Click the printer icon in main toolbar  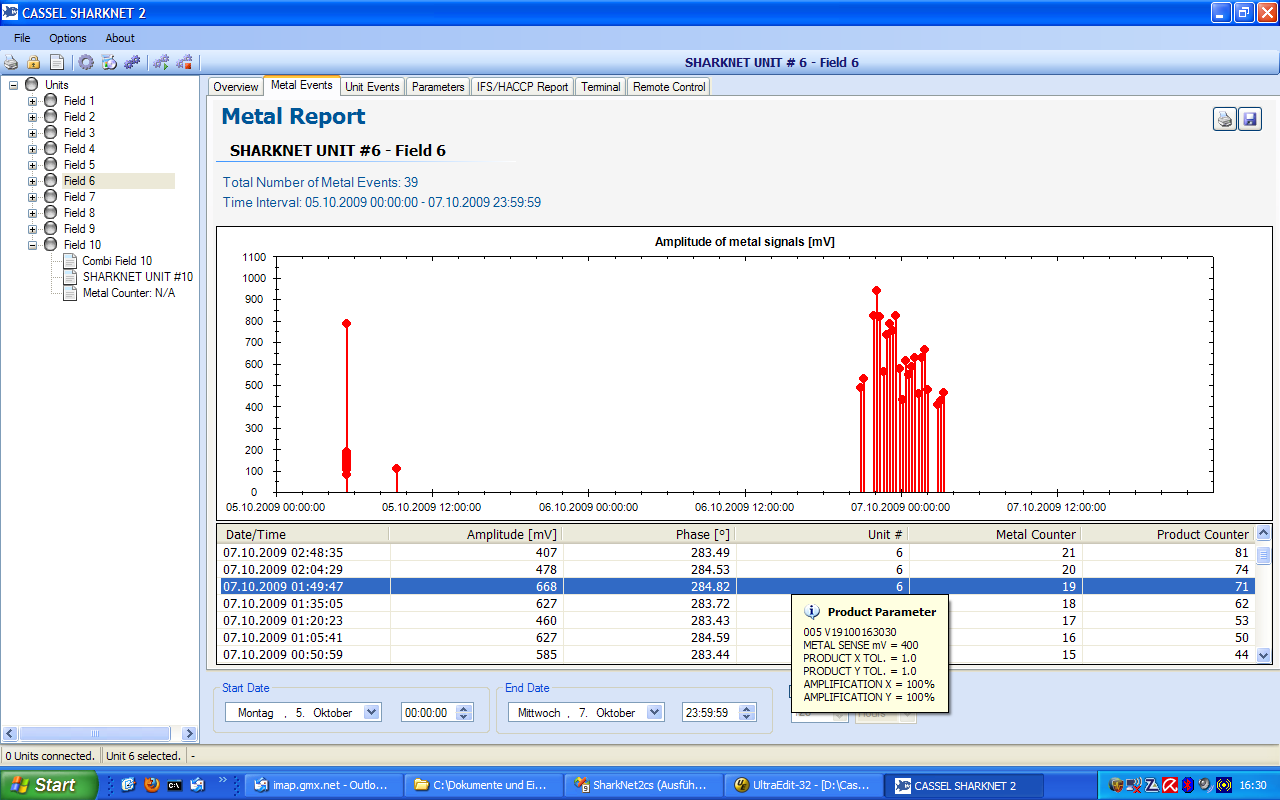pos(11,62)
